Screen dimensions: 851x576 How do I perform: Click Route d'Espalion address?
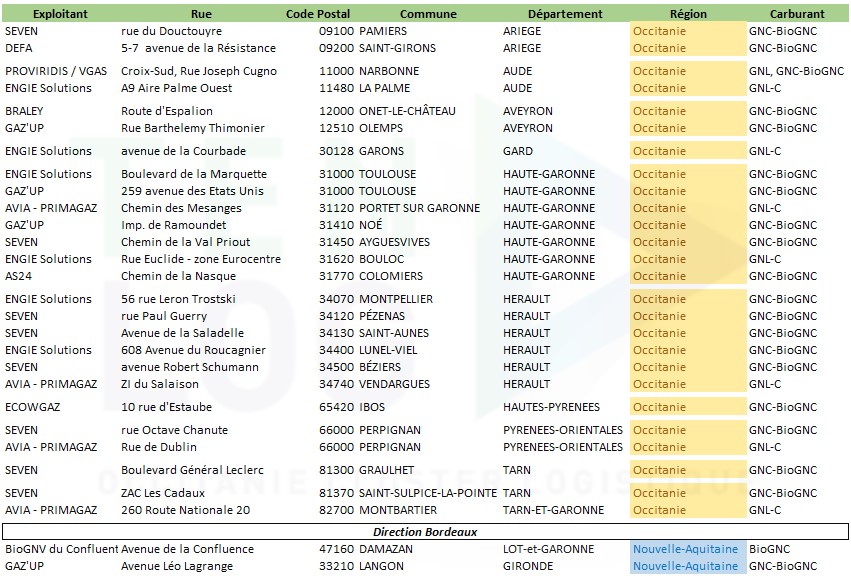[x=167, y=111]
